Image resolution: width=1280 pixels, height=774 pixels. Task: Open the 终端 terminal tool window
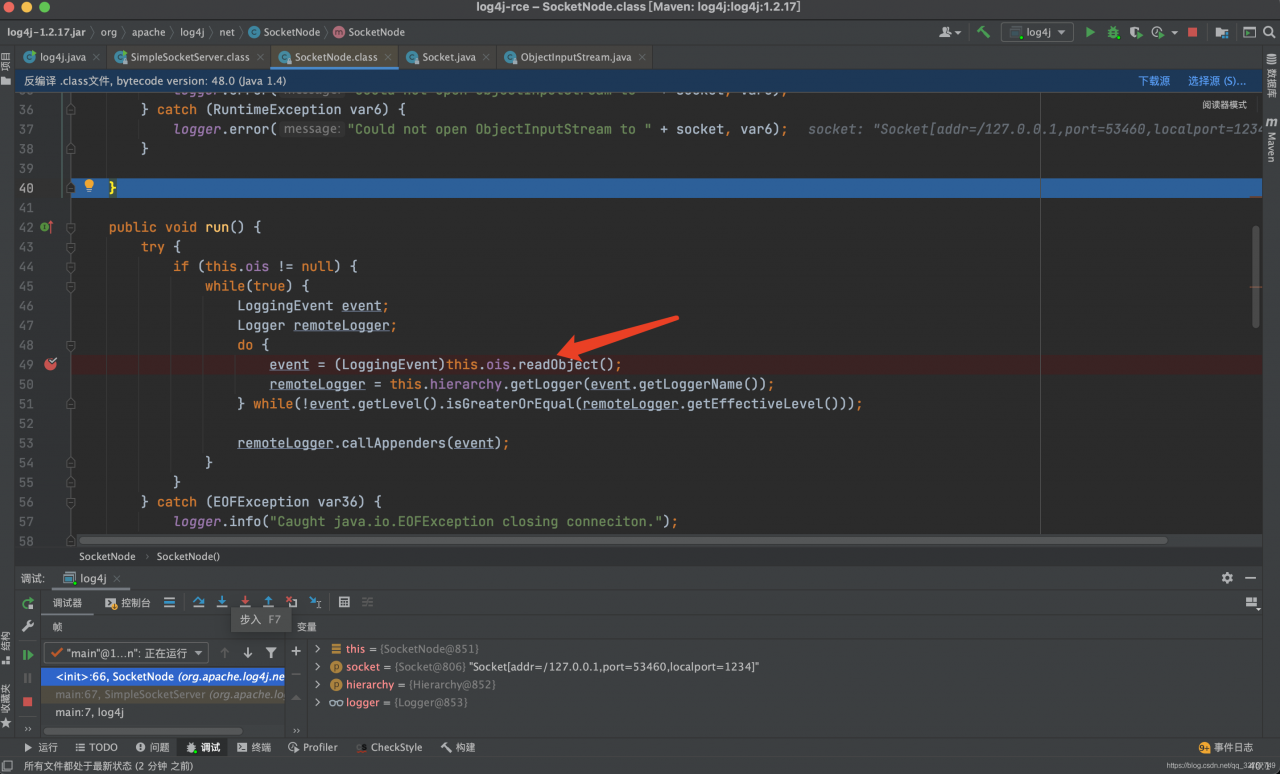coord(254,747)
